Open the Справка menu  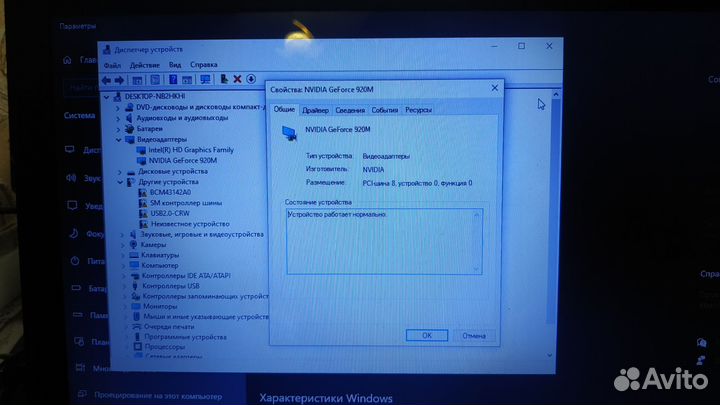tap(204, 65)
